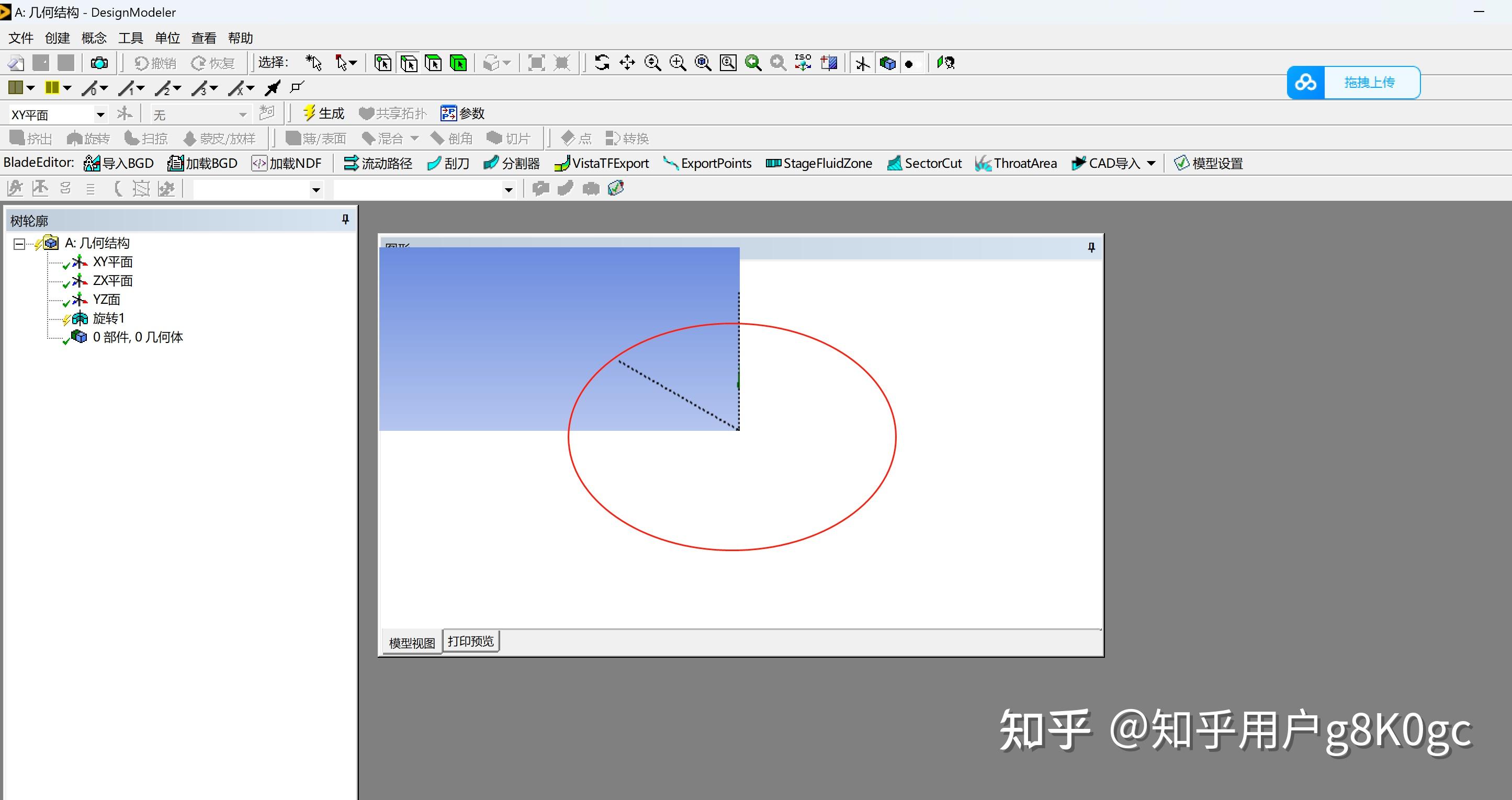1512x800 pixels.
Task: Click the green previous view icon
Action: [753, 63]
